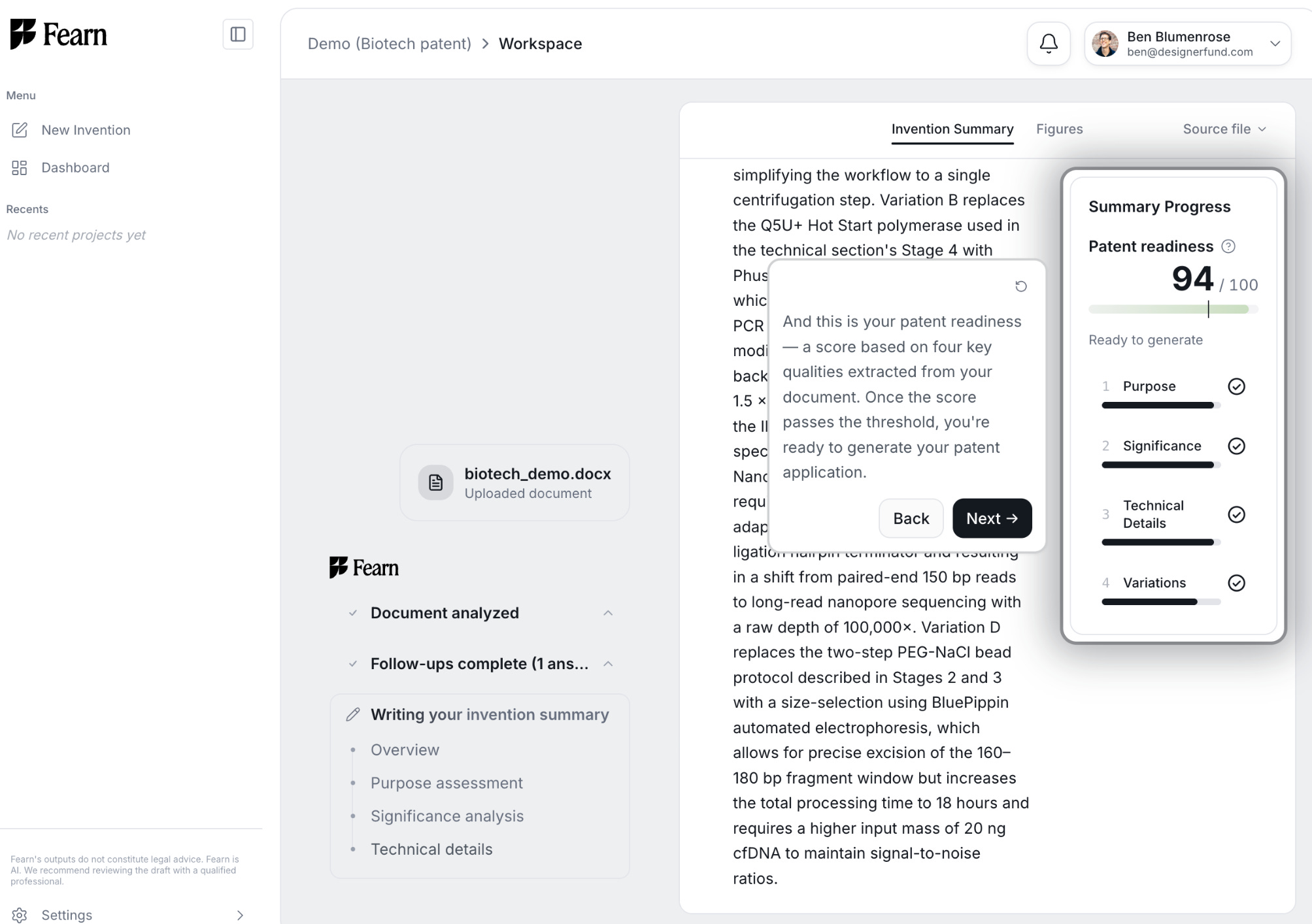Switch to the Figures tab
The image size is (1312, 924).
[x=1059, y=129]
